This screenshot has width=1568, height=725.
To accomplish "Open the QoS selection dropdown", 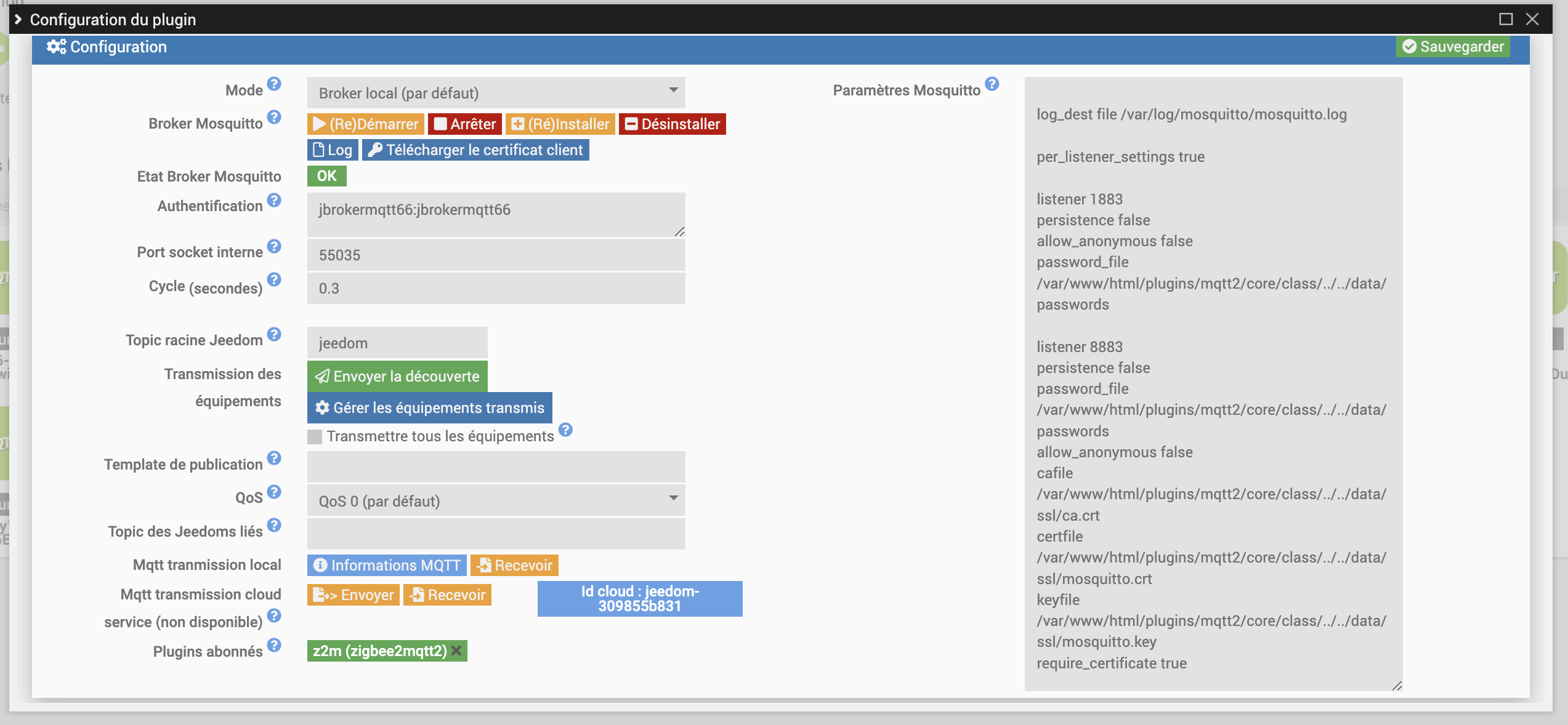I will tap(496, 501).
